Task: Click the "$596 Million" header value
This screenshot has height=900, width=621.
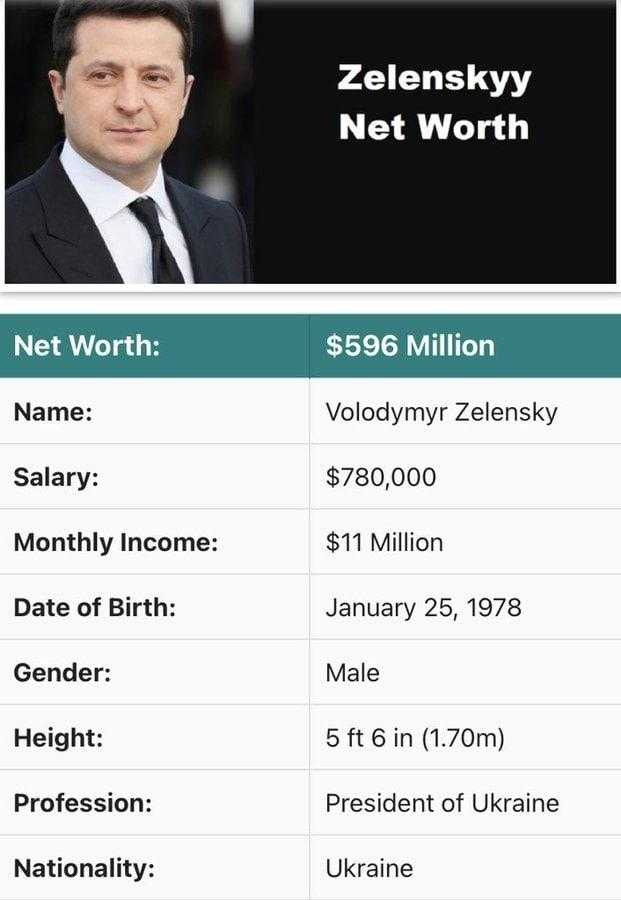Action: click(x=410, y=346)
